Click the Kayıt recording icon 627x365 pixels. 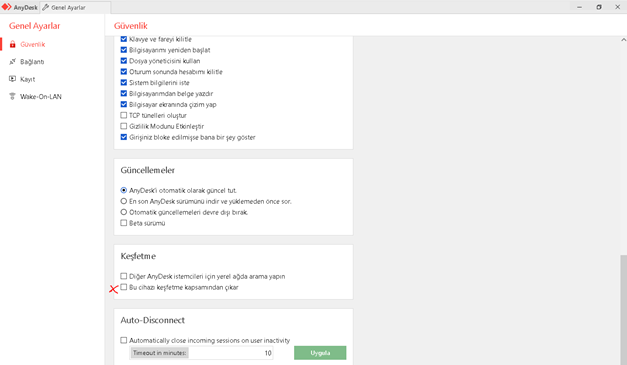[12, 79]
